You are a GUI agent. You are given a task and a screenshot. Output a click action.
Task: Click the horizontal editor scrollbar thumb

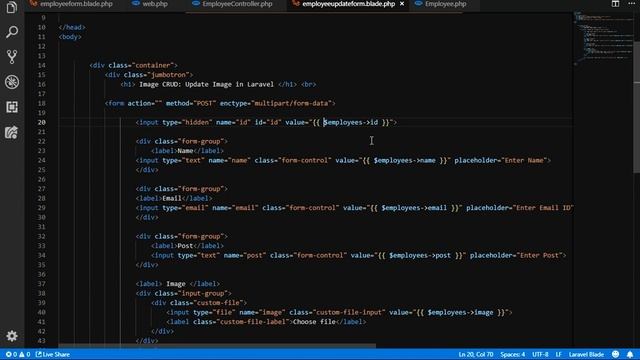pyautogui.click(x=217, y=346)
